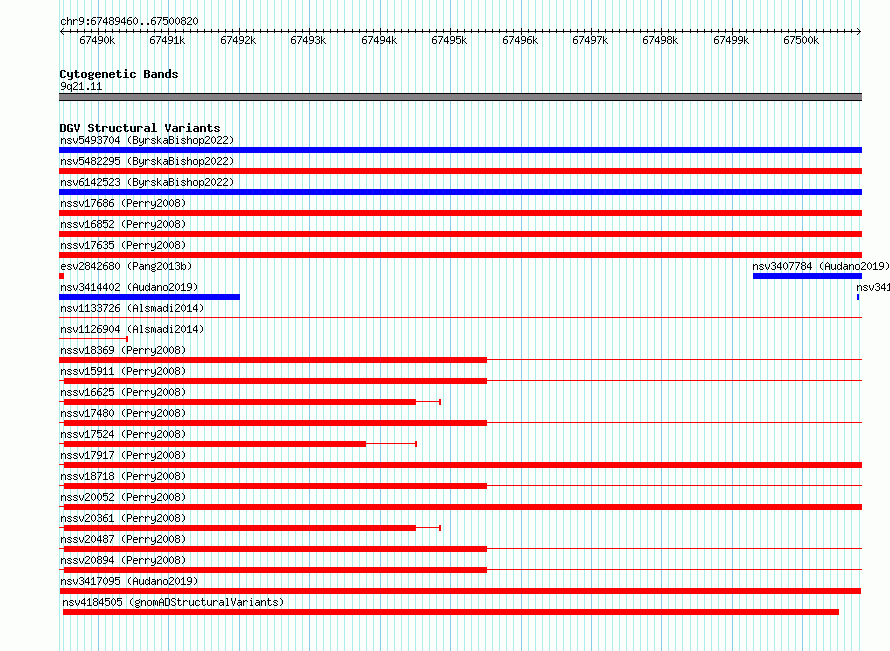890x651 pixels.
Task: Select the nssv17524 (Perry2008) label
Action: pos(123,434)
